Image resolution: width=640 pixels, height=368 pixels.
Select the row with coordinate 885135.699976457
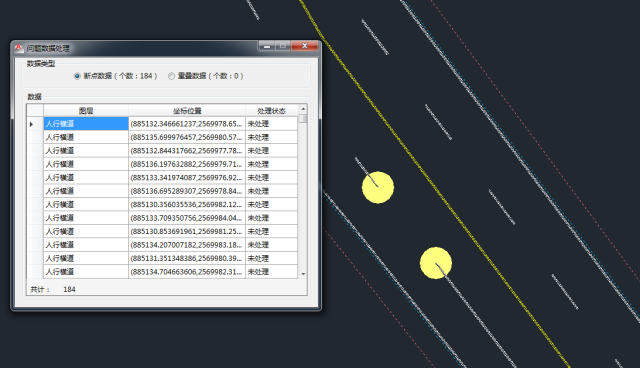click(171, 137)
